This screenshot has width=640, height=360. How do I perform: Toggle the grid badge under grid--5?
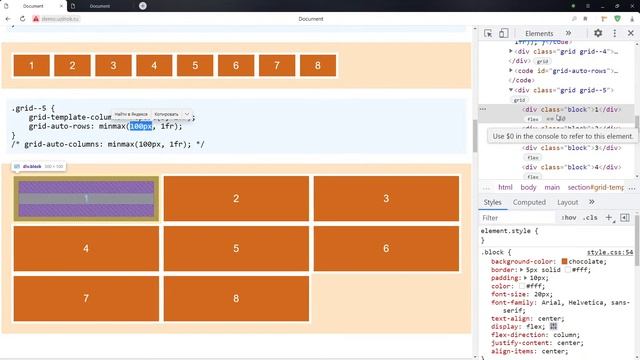[519, 100]
